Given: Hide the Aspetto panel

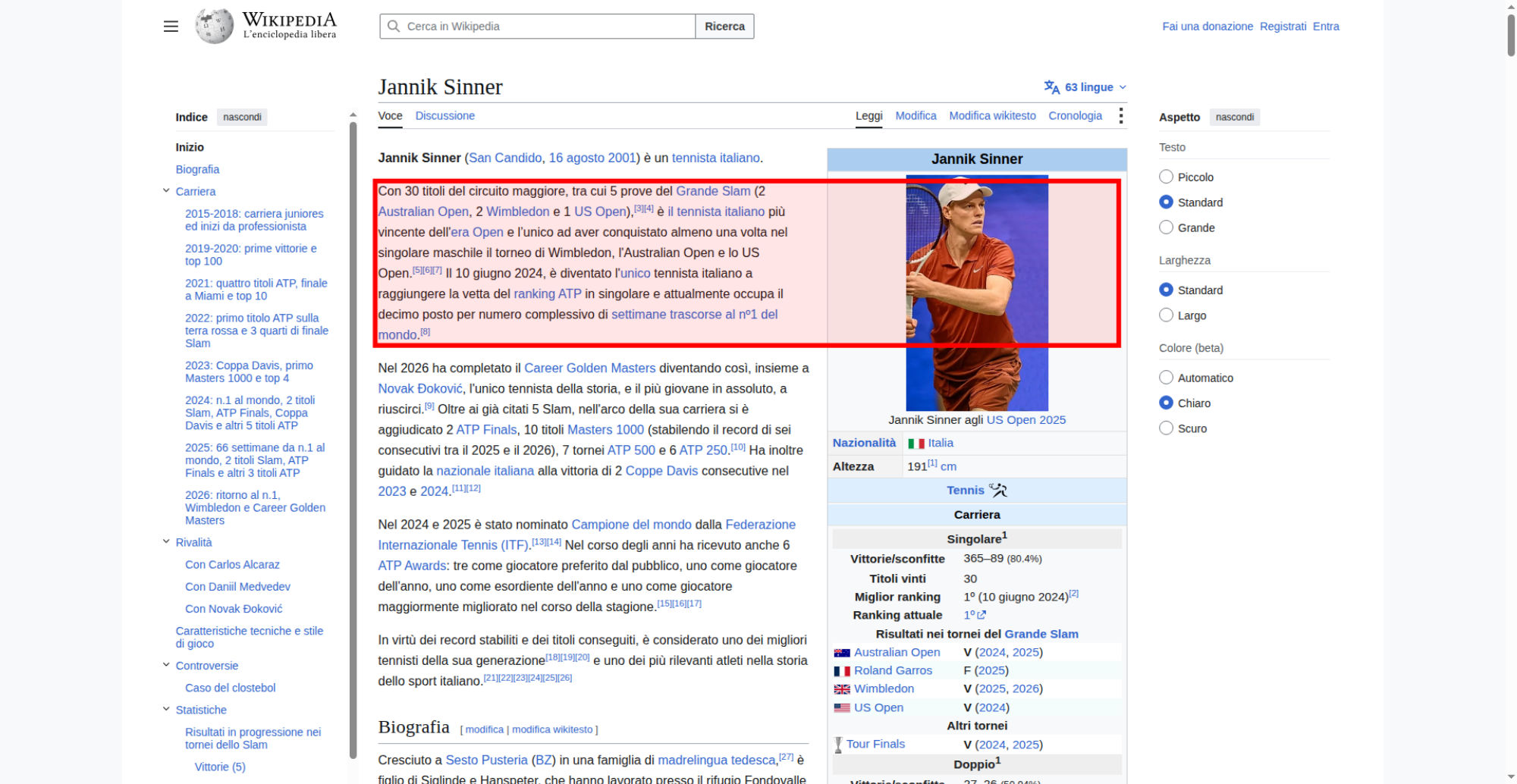Looking at the screenshot, I should pyautogui.click(x=1234, y=118).
